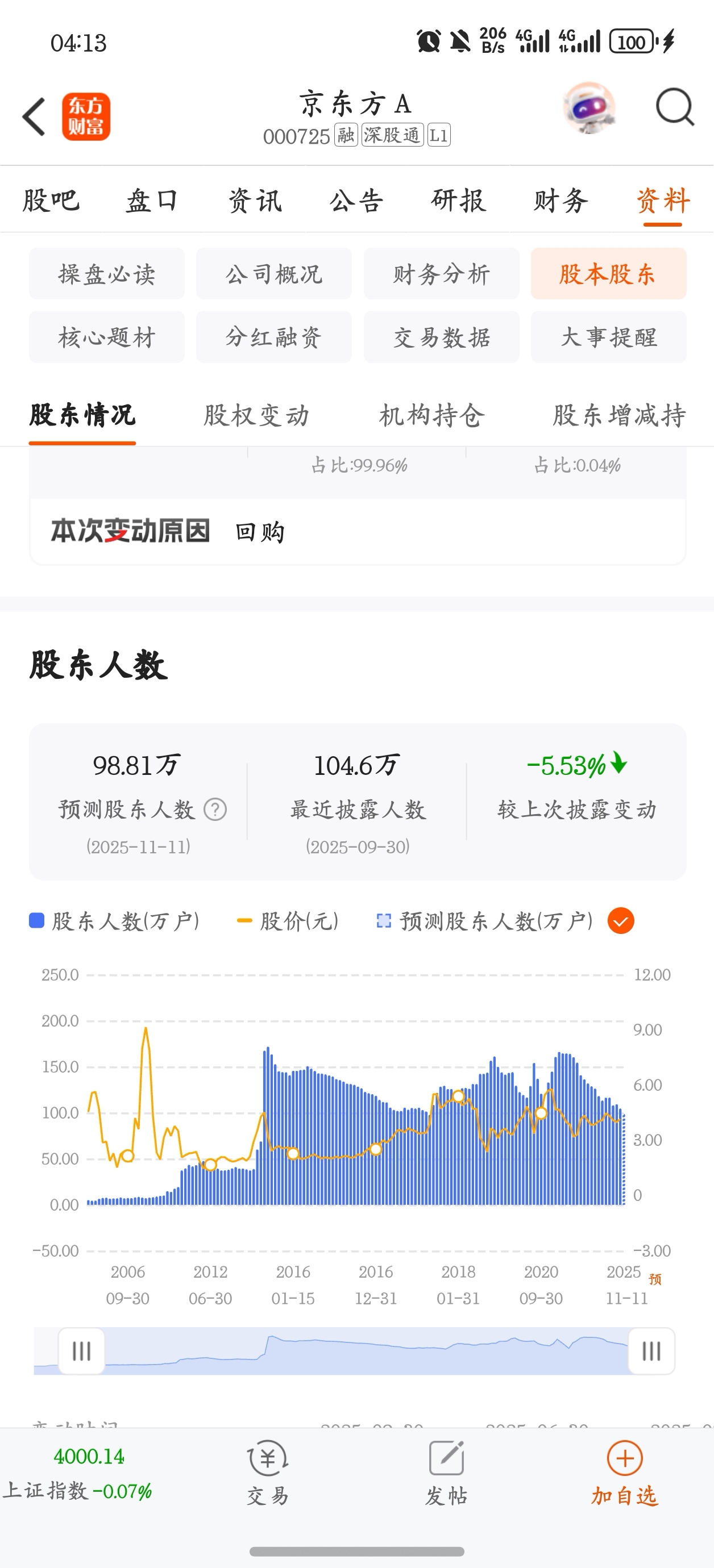This screenshot has height=1568, width=714.
Task: Toggle 股价(元) legend series
Action: pos(288,921)
